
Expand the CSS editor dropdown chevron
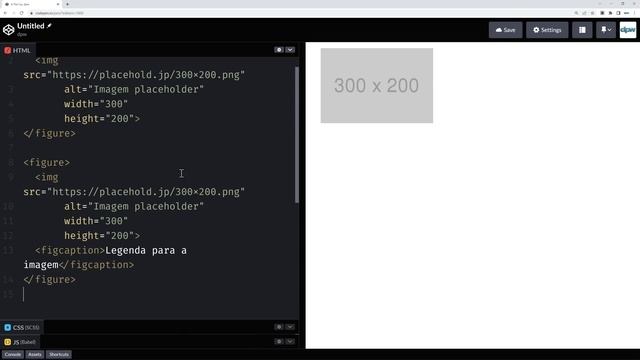pyautogui.click(x=290, y=327)
